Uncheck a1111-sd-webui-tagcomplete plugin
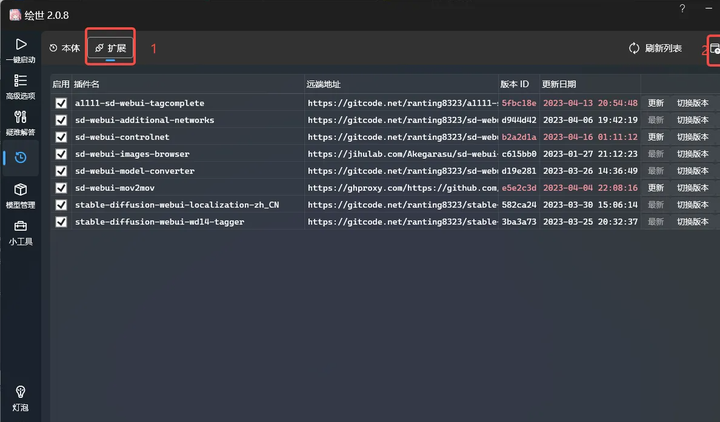Screen dimensions: 720x422 pos(61,103)
